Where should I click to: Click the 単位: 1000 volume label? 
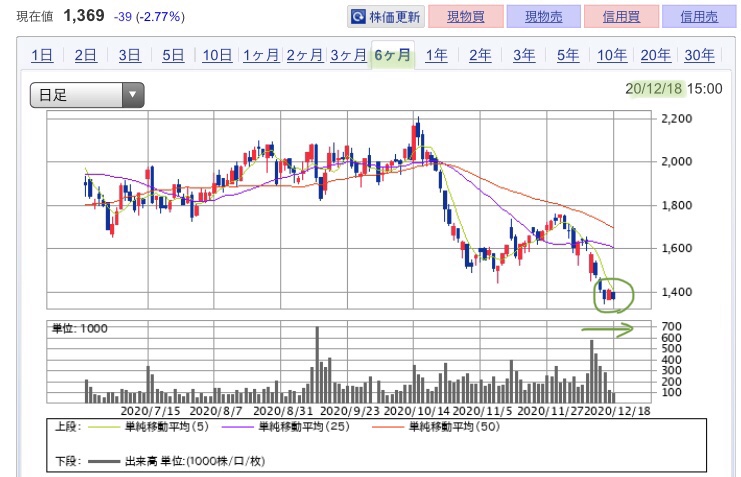click(79, 329)
